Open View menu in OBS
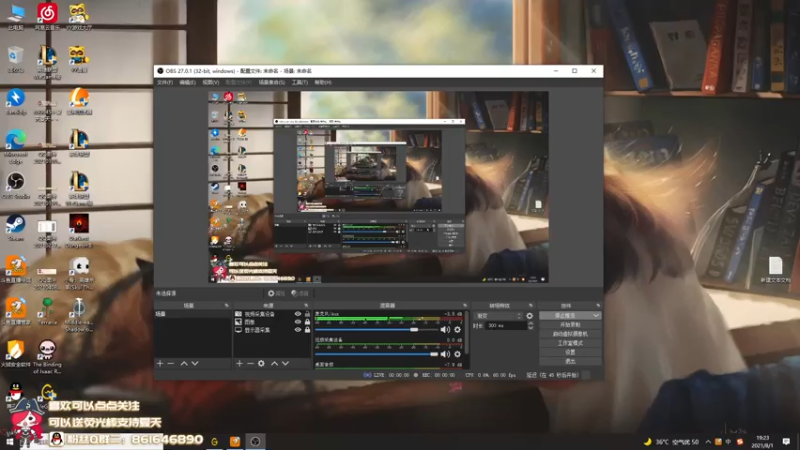The height and width of the screenshot is (450, 800). [x=211, y=82]
